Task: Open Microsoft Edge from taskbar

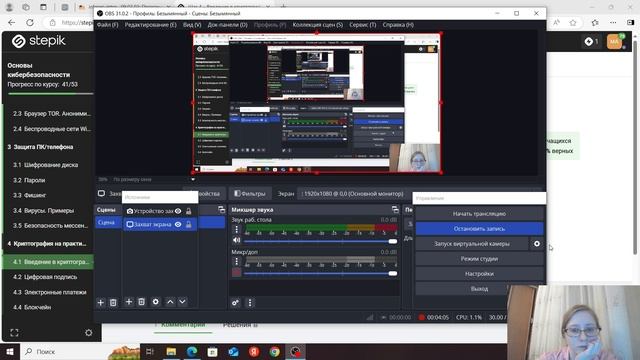Action: pyautogui.click(x=192, y=351)
